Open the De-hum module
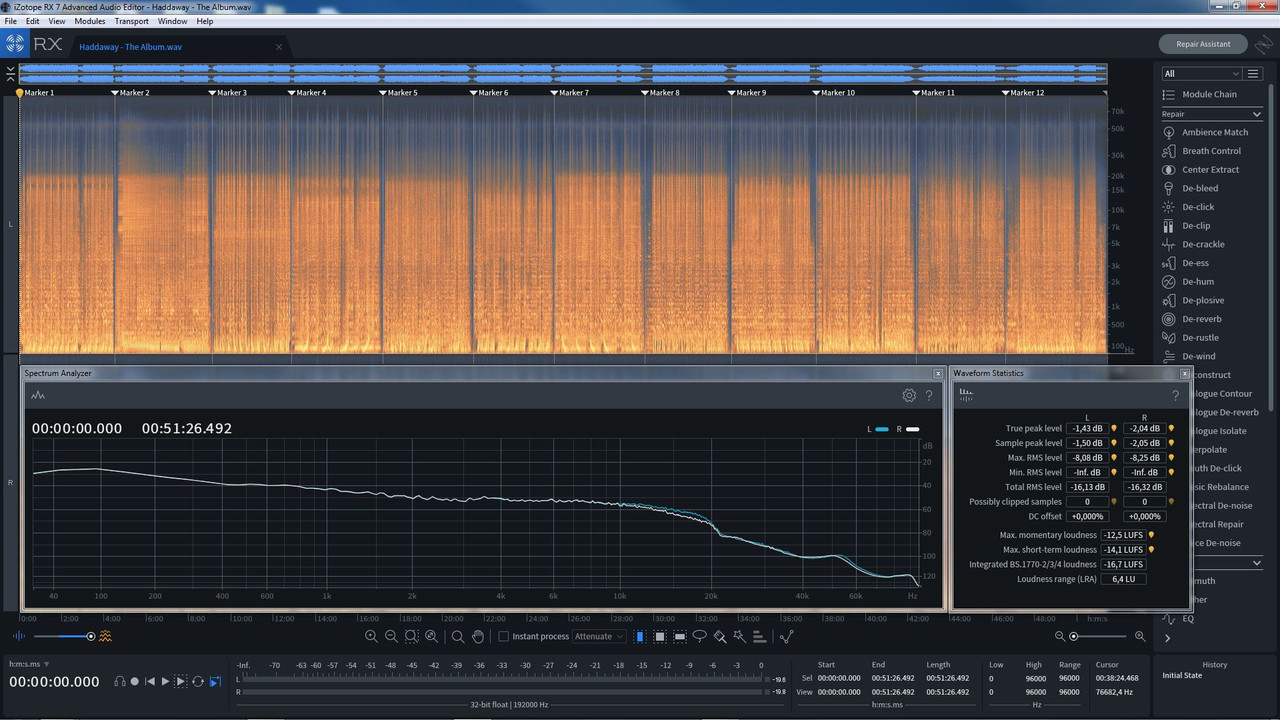Image resolution: width=1280 pixels, height=720 pixels. point(1187,282)
